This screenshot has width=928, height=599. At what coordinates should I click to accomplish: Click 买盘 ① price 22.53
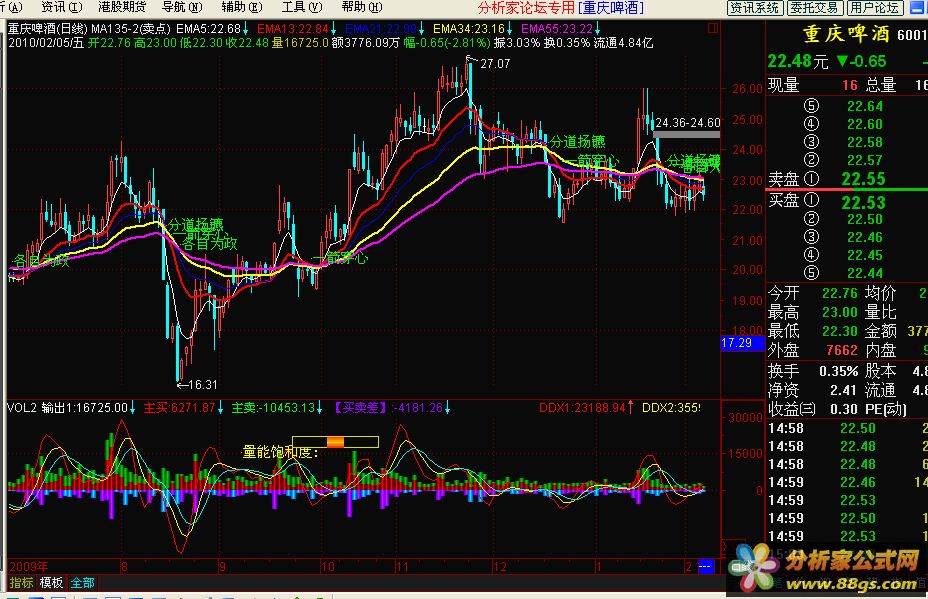point(863,203)
